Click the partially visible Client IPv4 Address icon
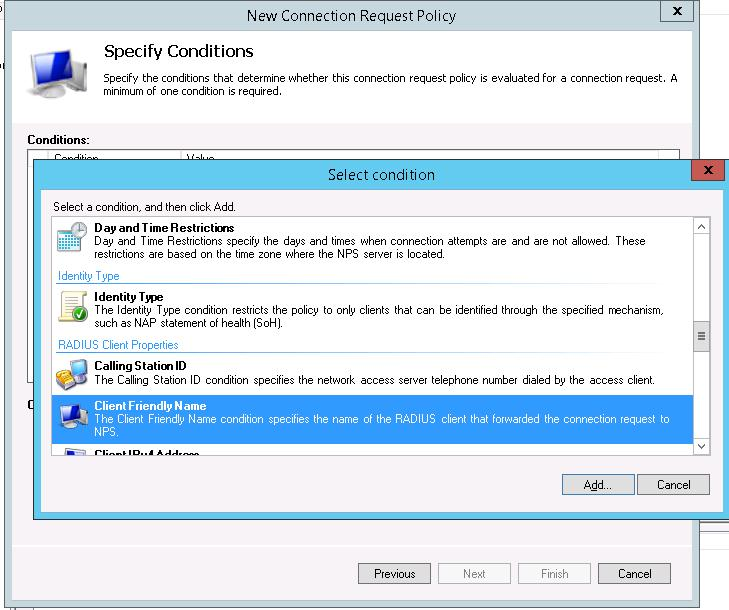729x610 pixels. (72, 453)
